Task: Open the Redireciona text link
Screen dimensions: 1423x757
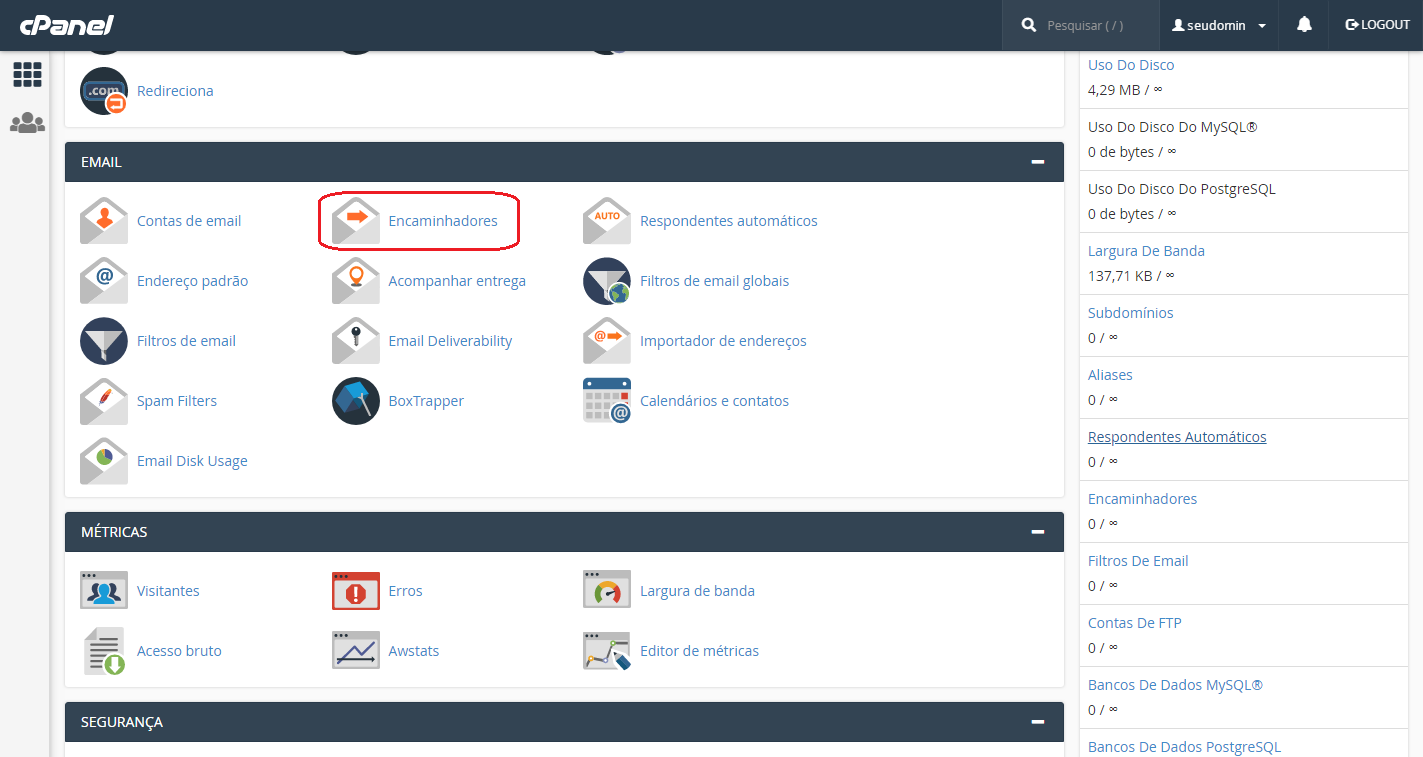Action: pos(175,91)
